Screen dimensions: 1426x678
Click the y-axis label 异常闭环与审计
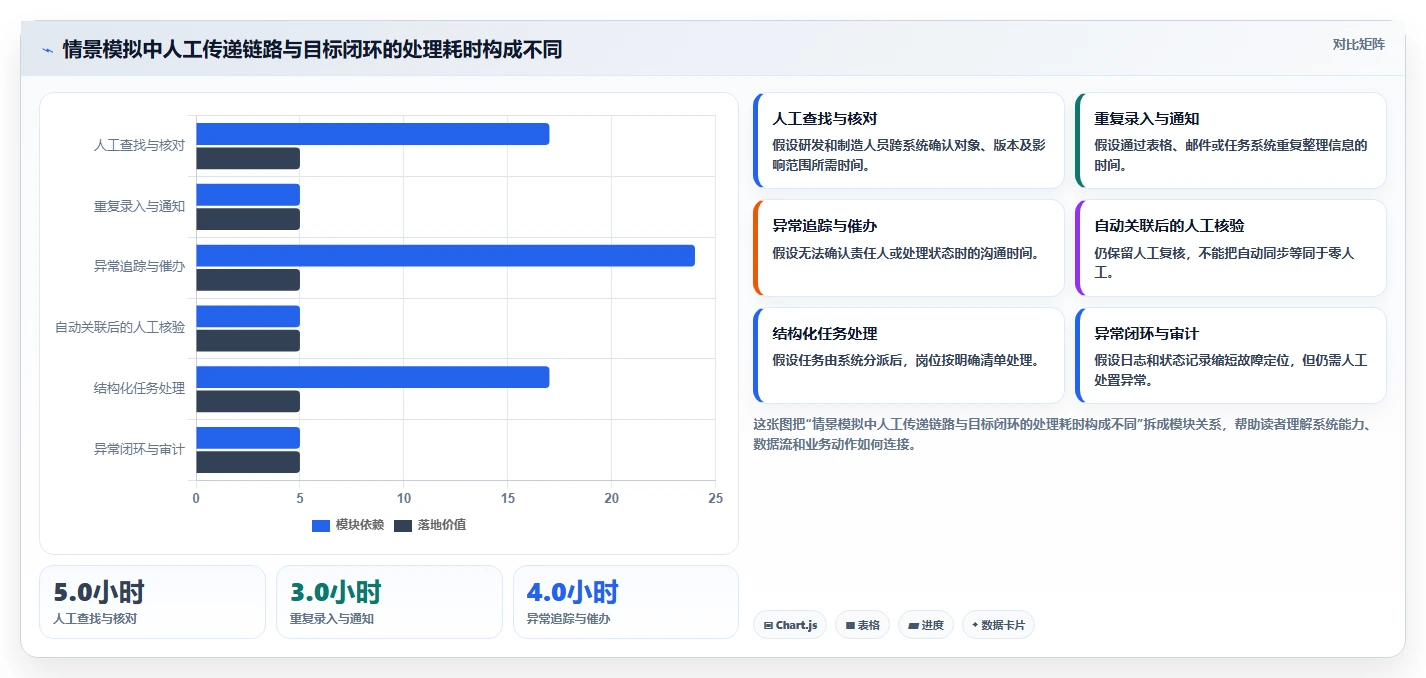click(139, 450)
